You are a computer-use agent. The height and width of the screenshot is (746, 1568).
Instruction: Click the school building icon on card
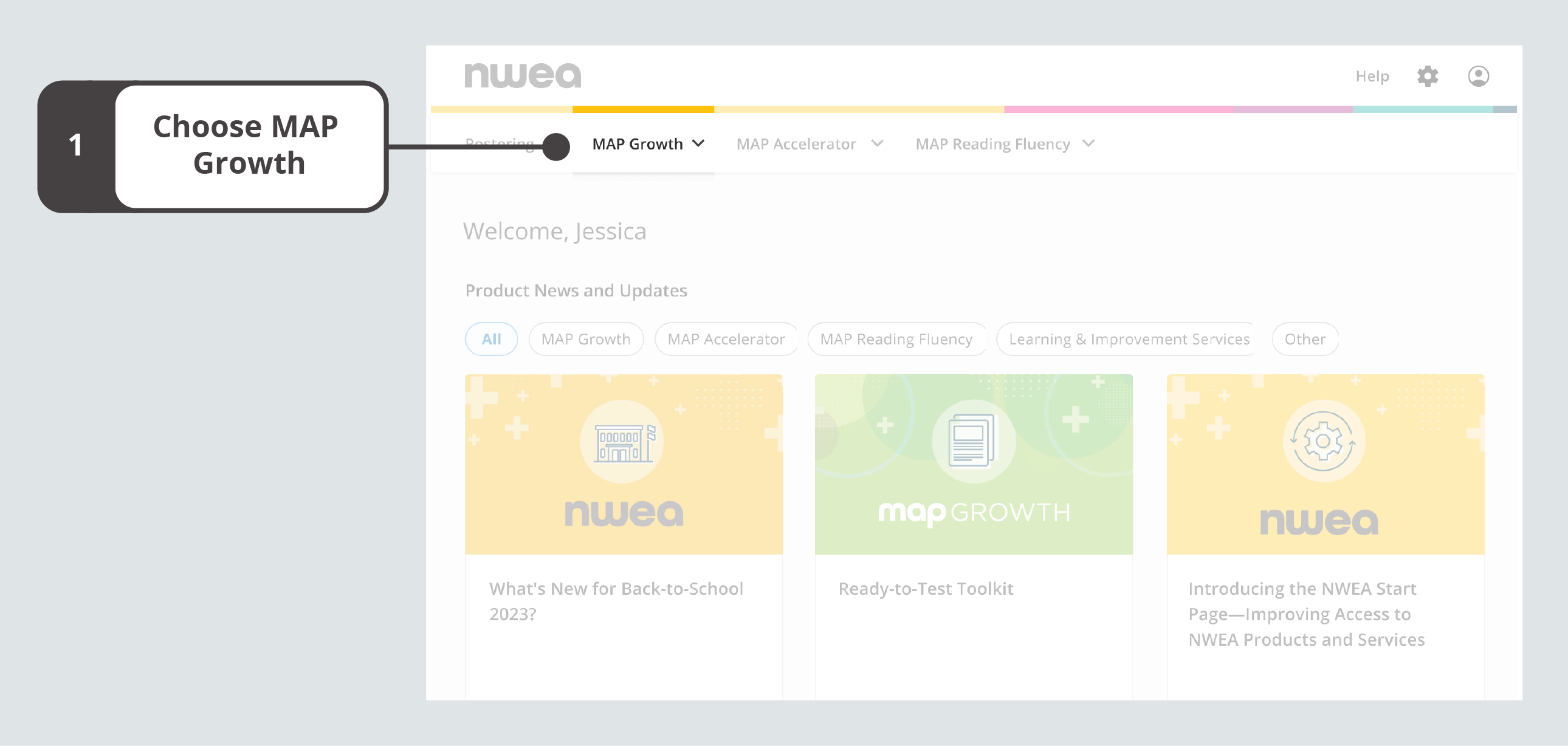[622, 442]
